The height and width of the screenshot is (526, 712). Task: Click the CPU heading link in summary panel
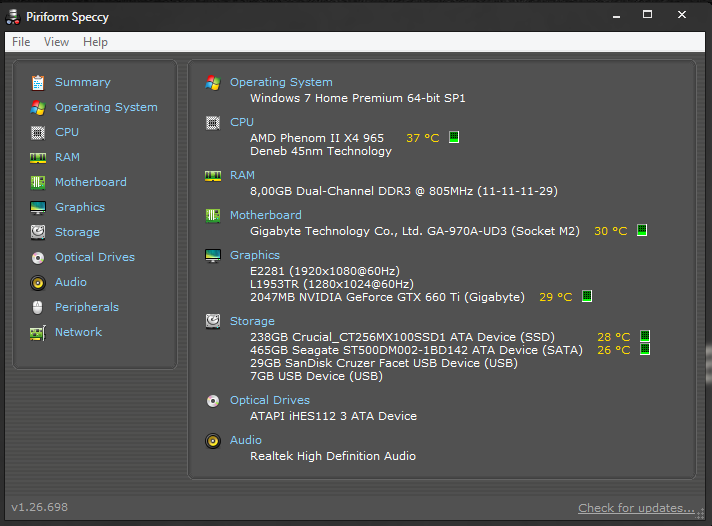[242, 122]
